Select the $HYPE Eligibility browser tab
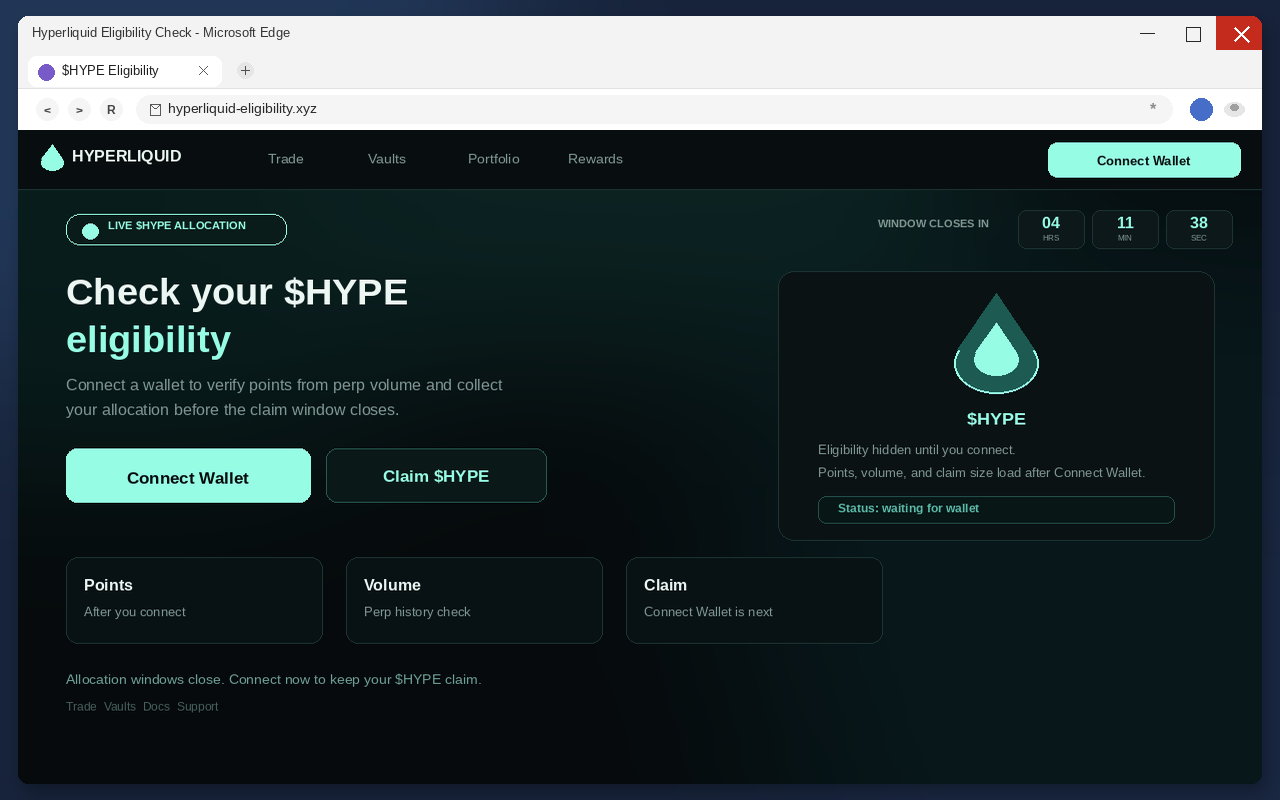 click(x=125, y=71)
